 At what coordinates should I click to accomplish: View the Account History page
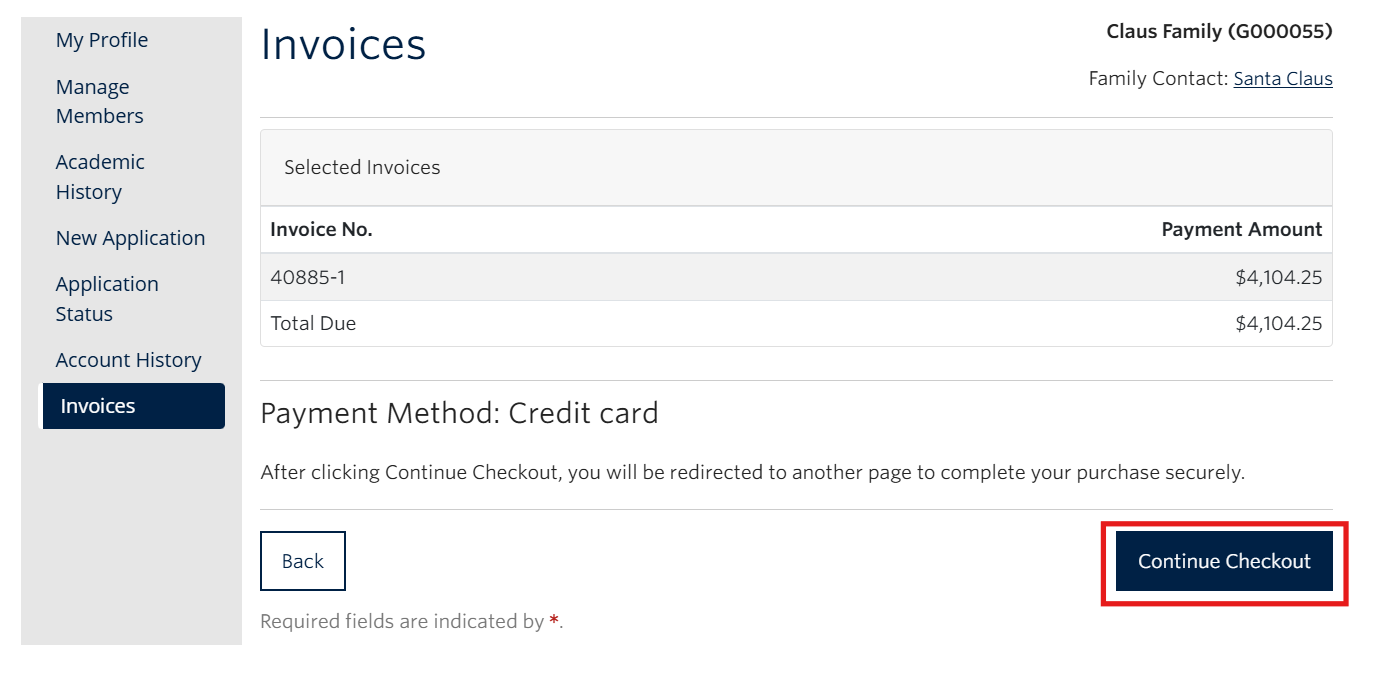(x=128, y=360)
